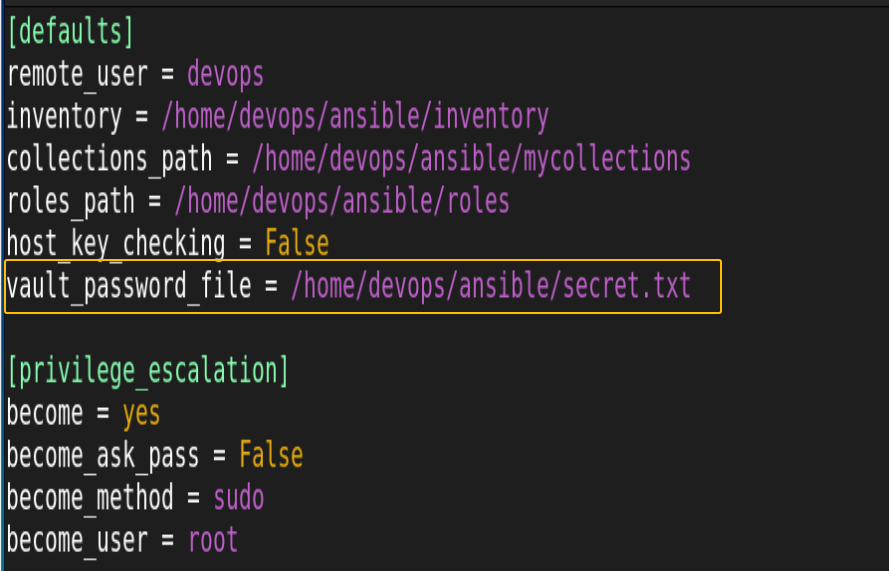Screen dimensions: 889x571
Task: Click the /home/devops/ansible/inventory path
Action: pos(355,117)
